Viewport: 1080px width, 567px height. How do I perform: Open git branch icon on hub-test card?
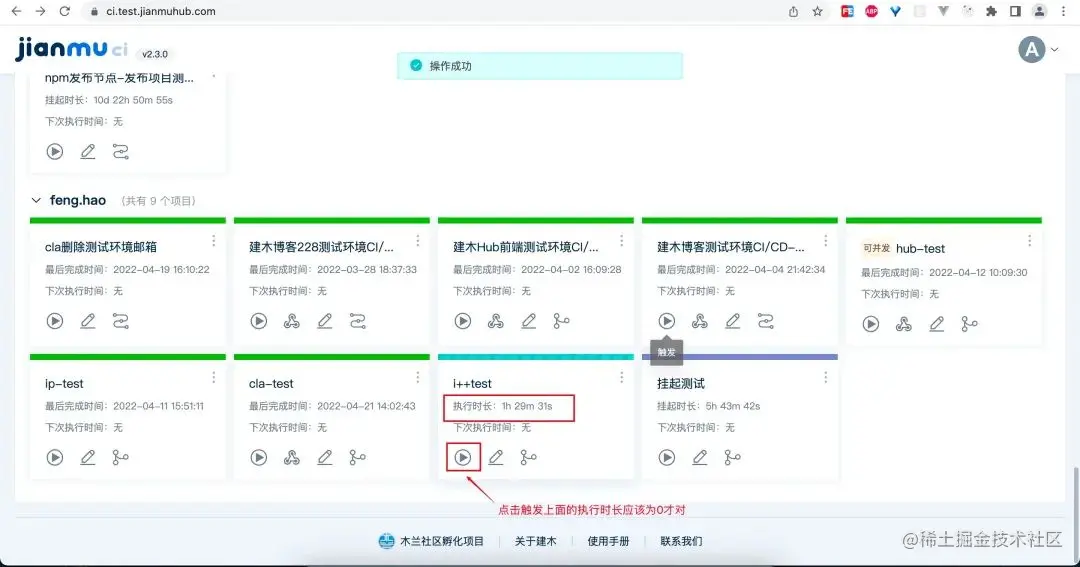point(969,324)
